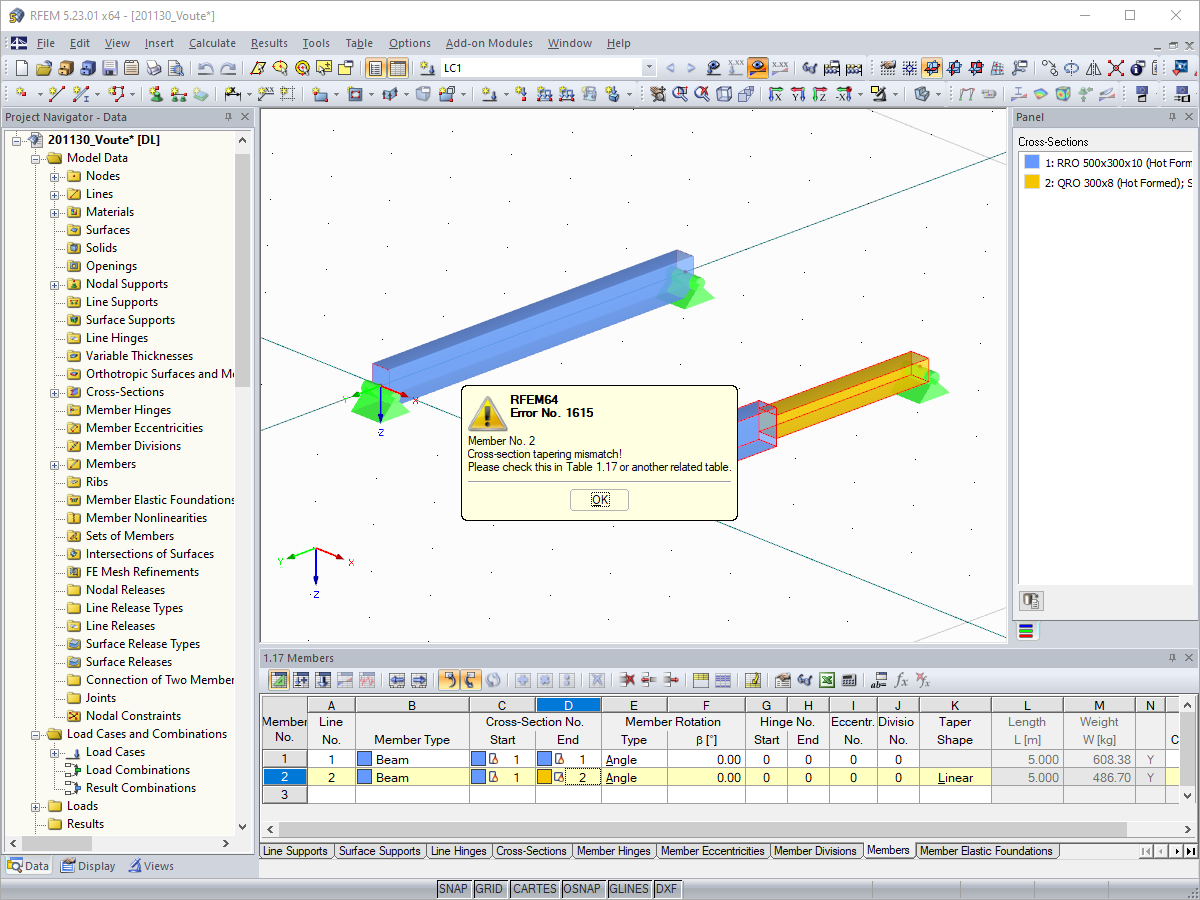
Task: Click the isometric wireframe view cube icon
Action: [724, 93]
